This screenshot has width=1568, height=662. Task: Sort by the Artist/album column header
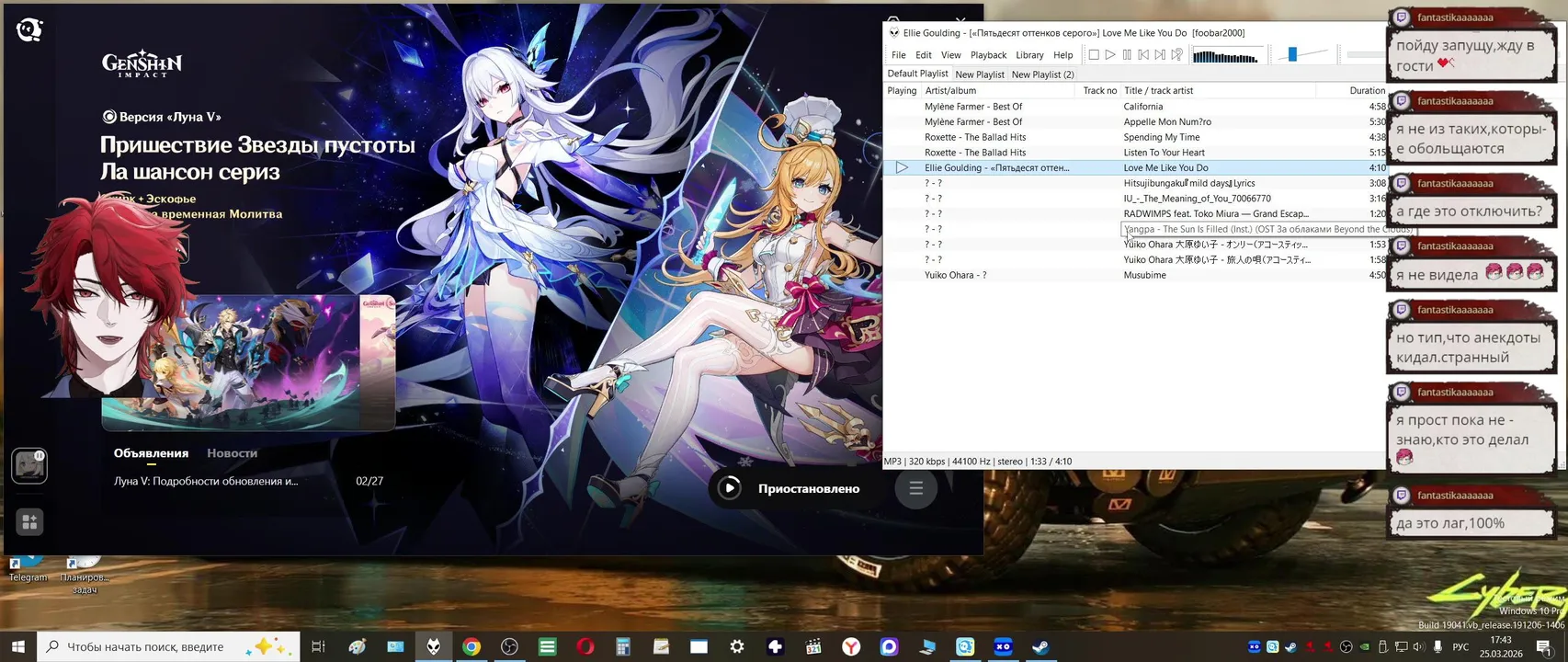point(998,90)
